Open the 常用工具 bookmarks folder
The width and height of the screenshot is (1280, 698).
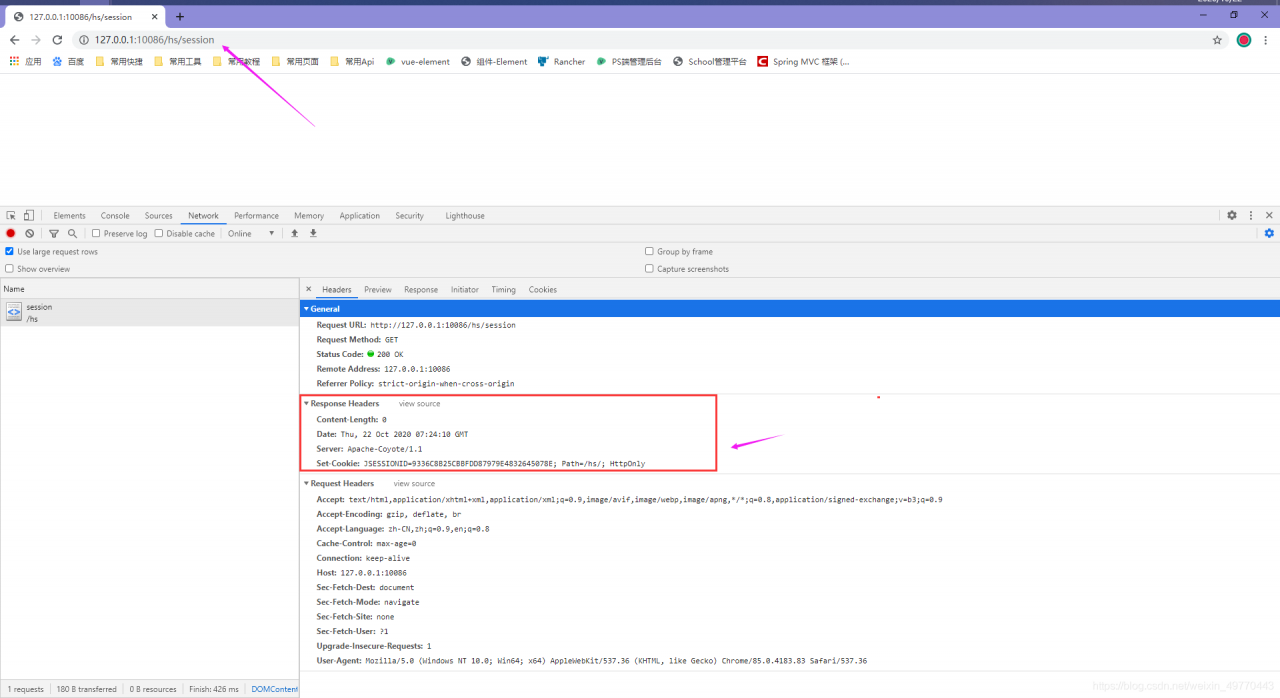coord(178,61)
